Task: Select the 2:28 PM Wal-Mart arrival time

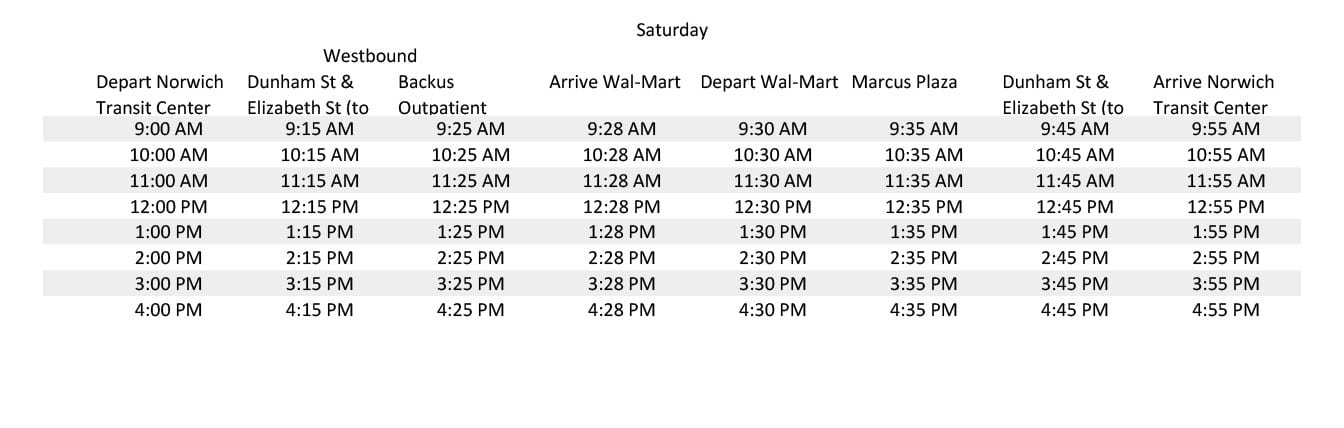Action: pyautogui.click(x=621, y=258)
